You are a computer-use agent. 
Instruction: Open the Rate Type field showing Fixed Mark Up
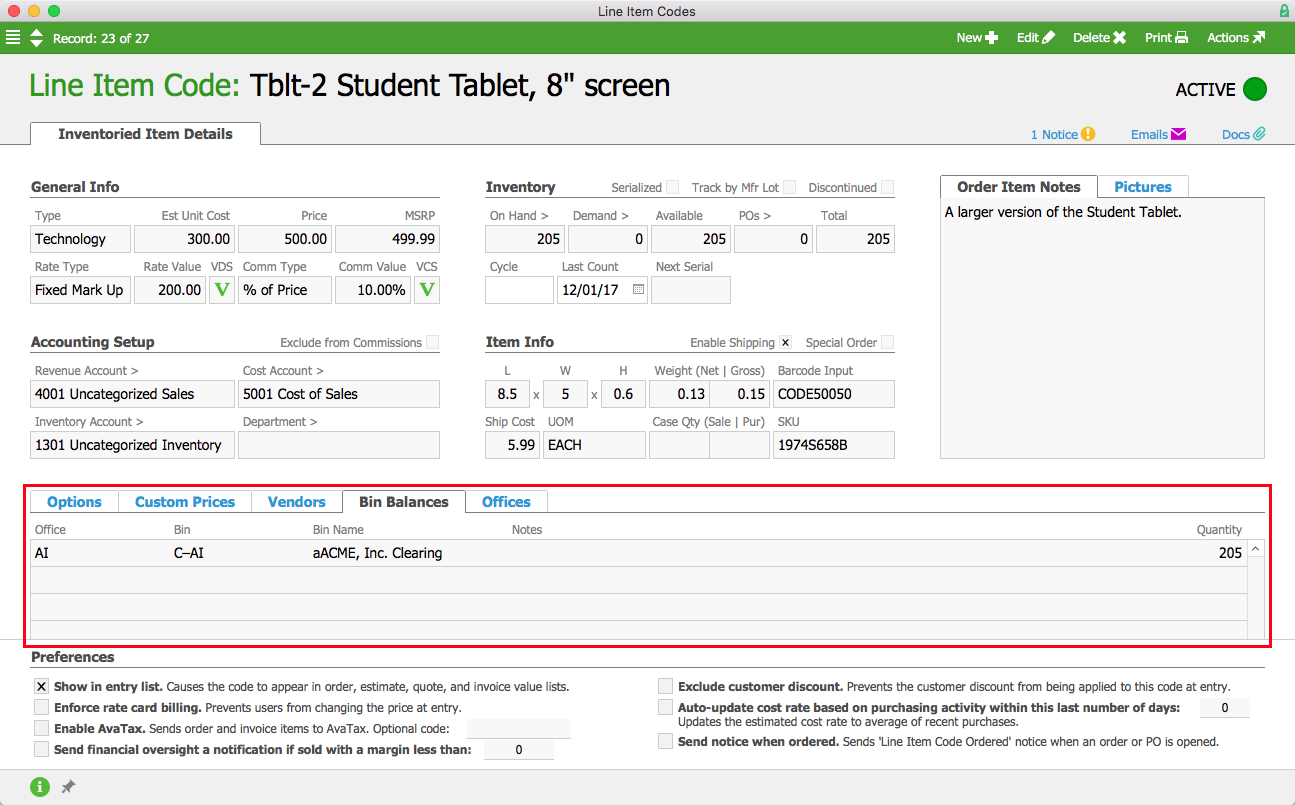pos(81,290)
